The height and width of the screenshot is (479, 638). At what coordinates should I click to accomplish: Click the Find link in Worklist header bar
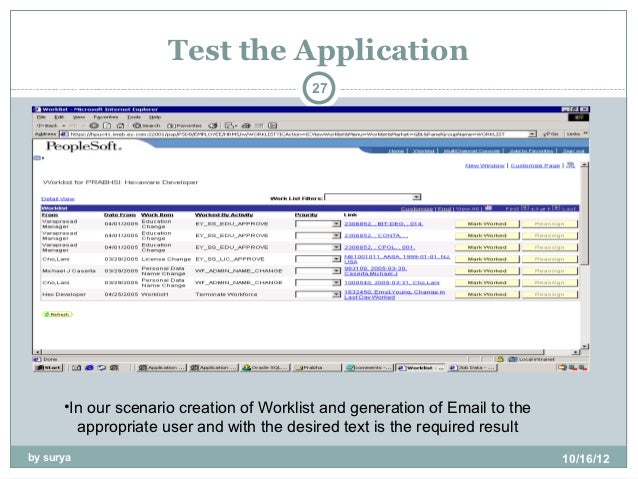[x=444, y=209]
